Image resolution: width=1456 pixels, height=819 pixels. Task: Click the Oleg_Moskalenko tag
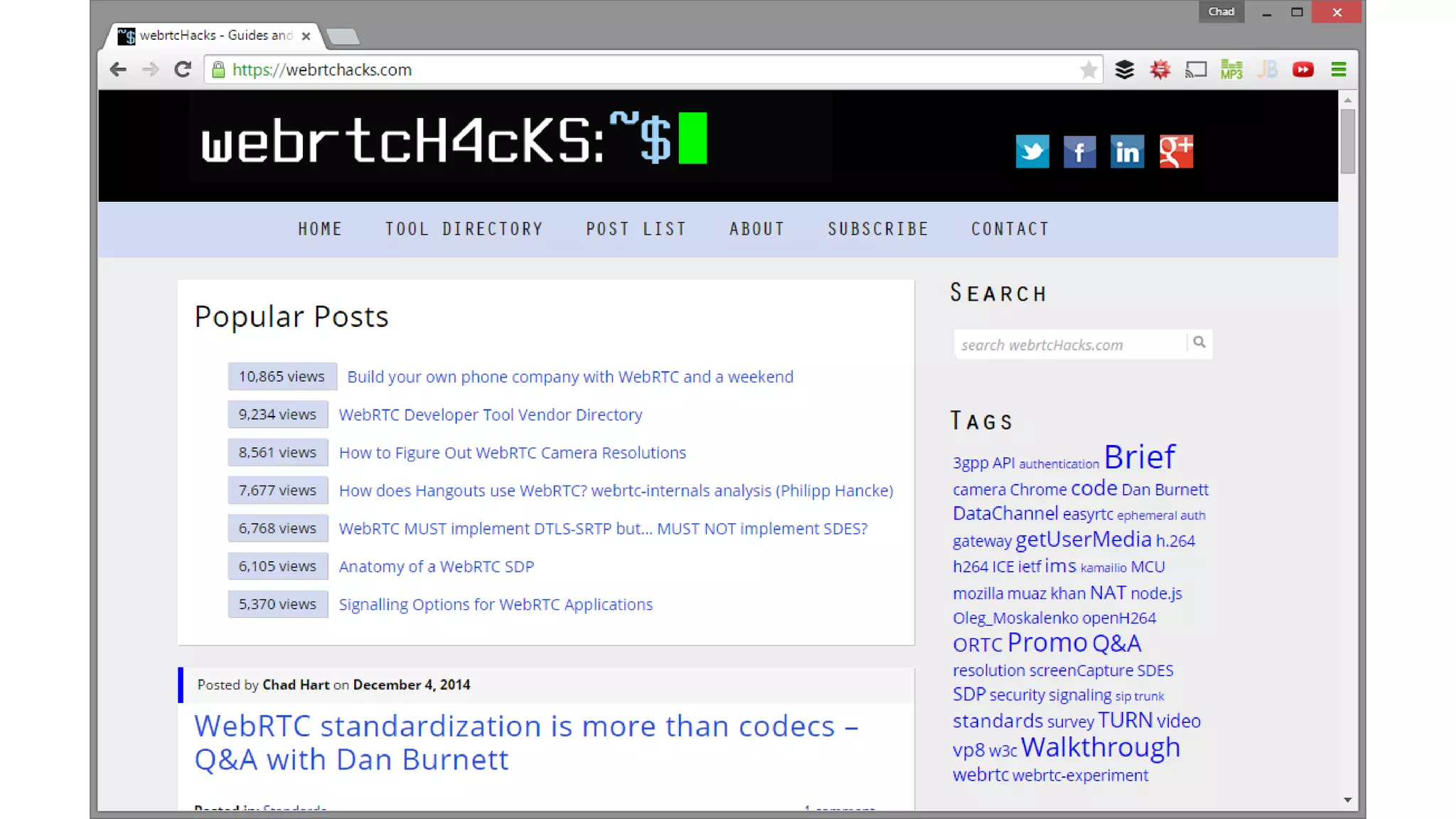pos(1015,619)
